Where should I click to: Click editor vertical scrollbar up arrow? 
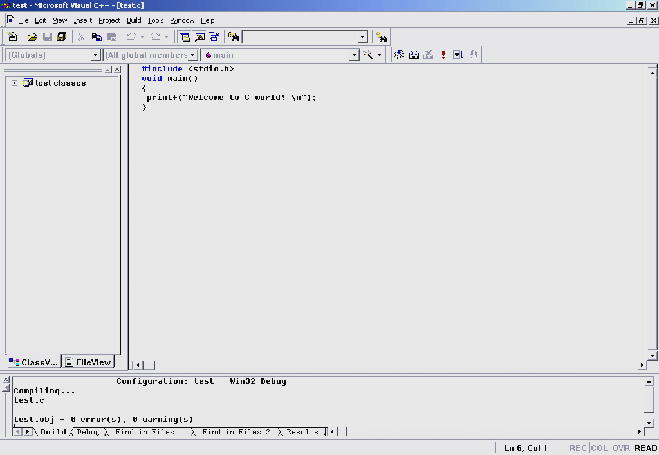(652, 72)
